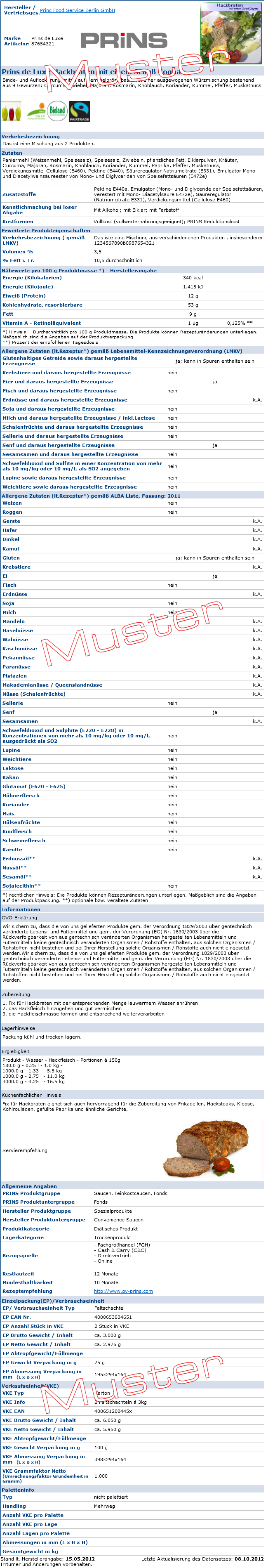Open the Hackbraten product thumbnail in the header
268x1568 pixels.
pos(232,33)
